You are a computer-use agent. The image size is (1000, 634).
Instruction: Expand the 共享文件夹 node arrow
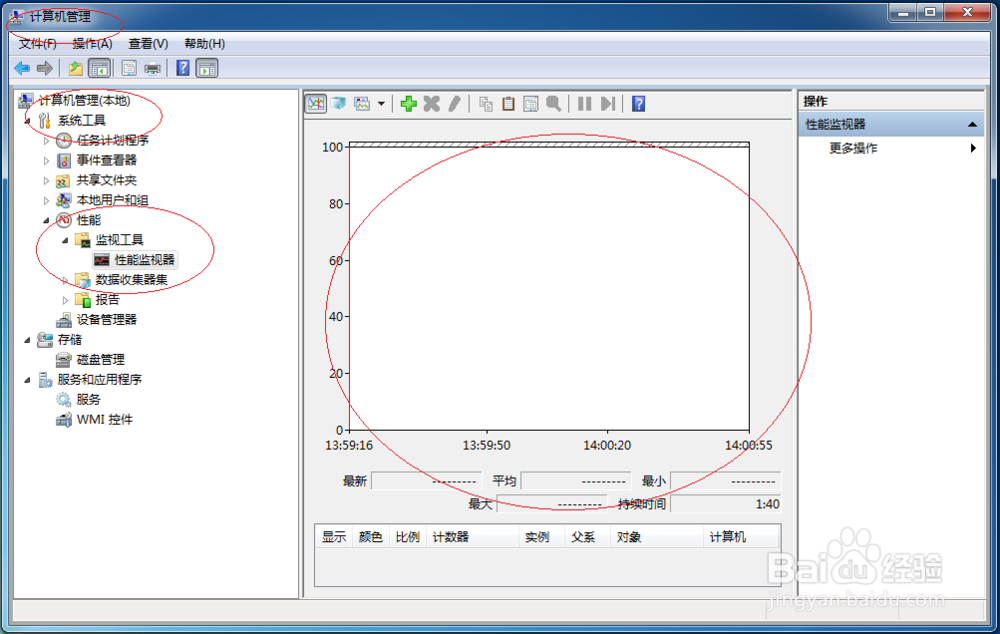click(x=46, y=181)
